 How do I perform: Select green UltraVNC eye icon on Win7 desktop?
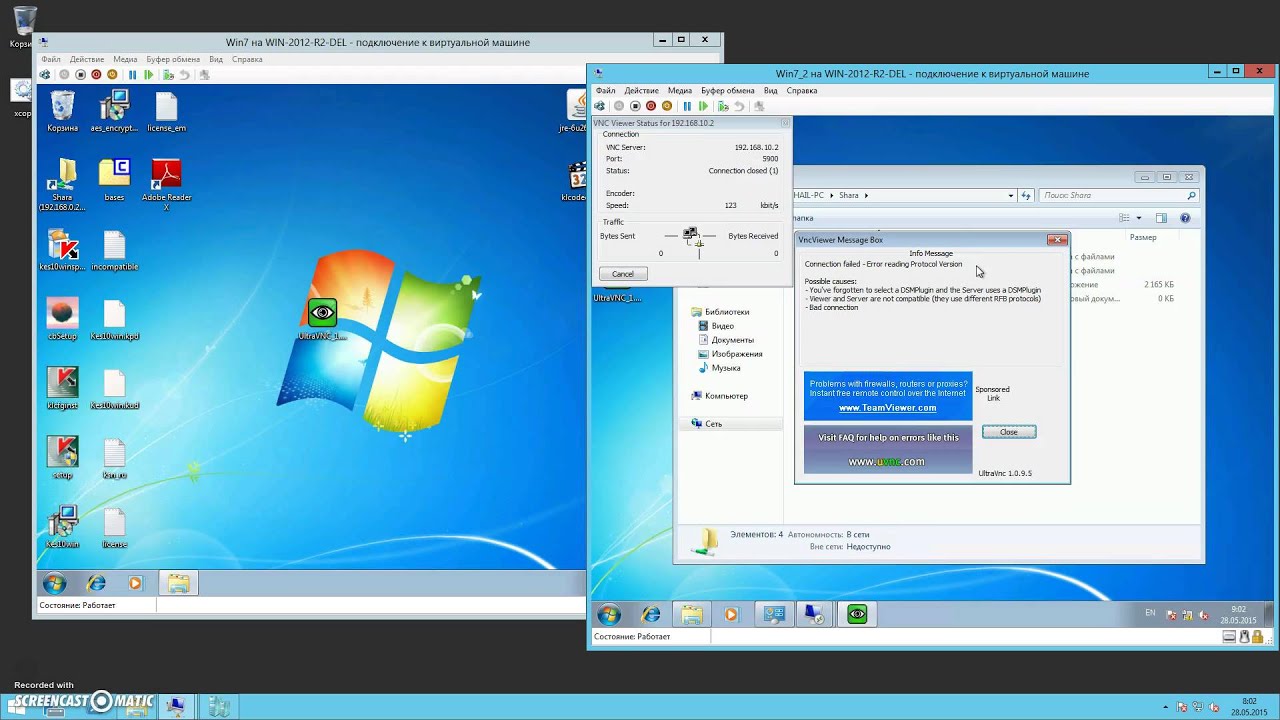pos(322,319)
